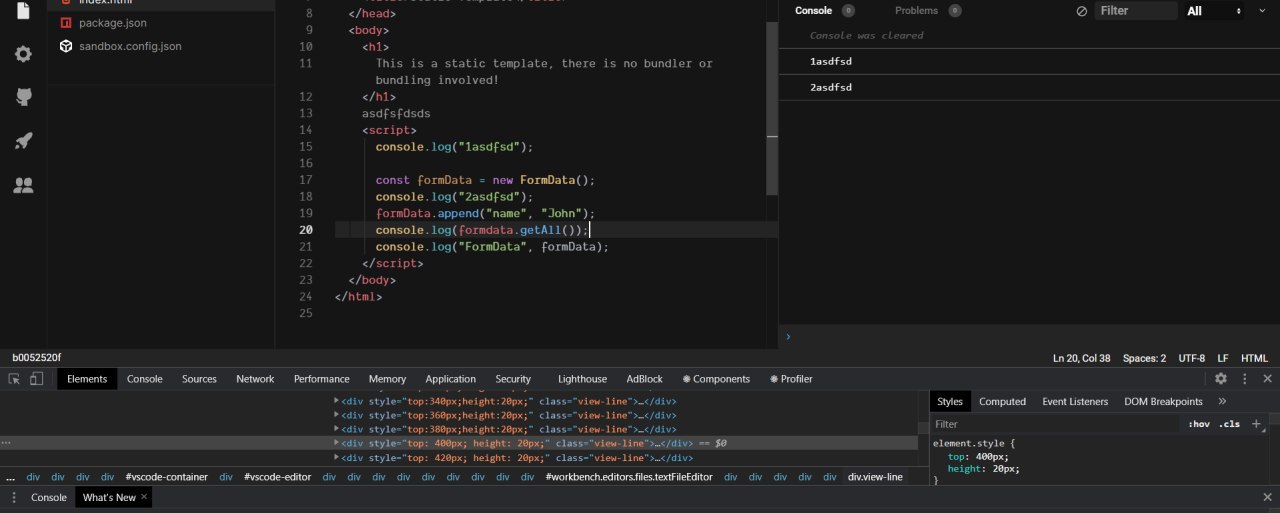Switch to the sandbox Problems tab
The width and height of the screenshot is (1280, 513).
[x=917, y=11]
